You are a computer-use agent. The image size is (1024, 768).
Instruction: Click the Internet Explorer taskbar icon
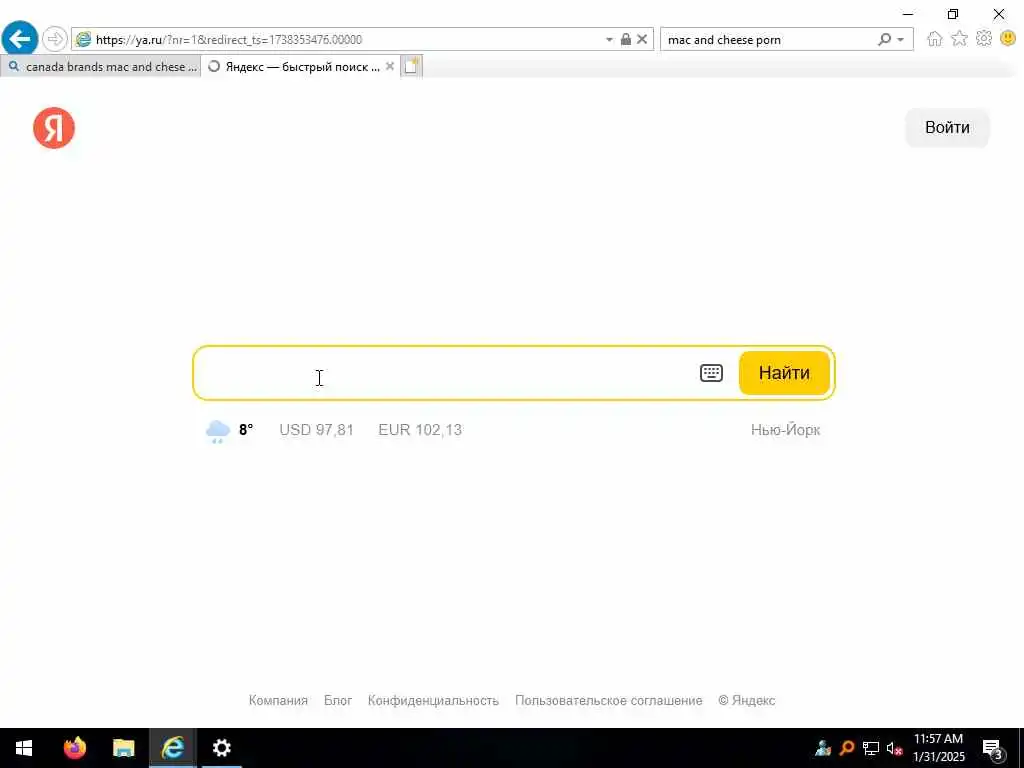(x=172, y=748)
